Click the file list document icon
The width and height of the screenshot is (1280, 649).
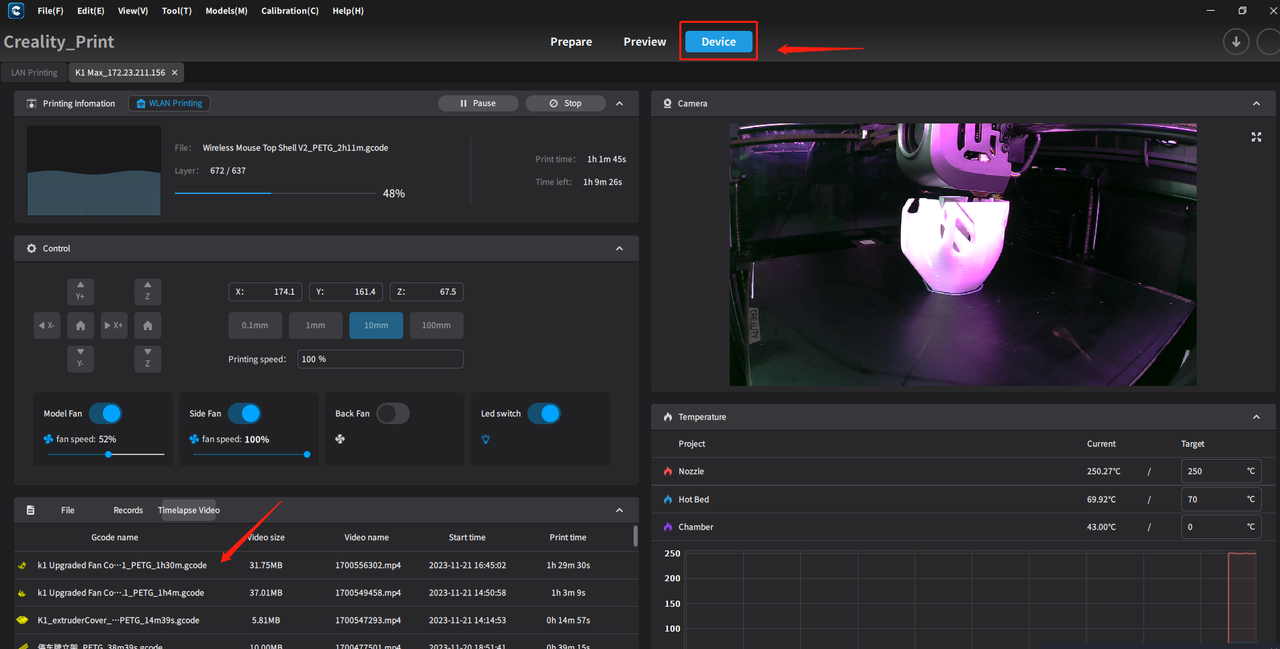pyautogui.click(x=30, y=510)
